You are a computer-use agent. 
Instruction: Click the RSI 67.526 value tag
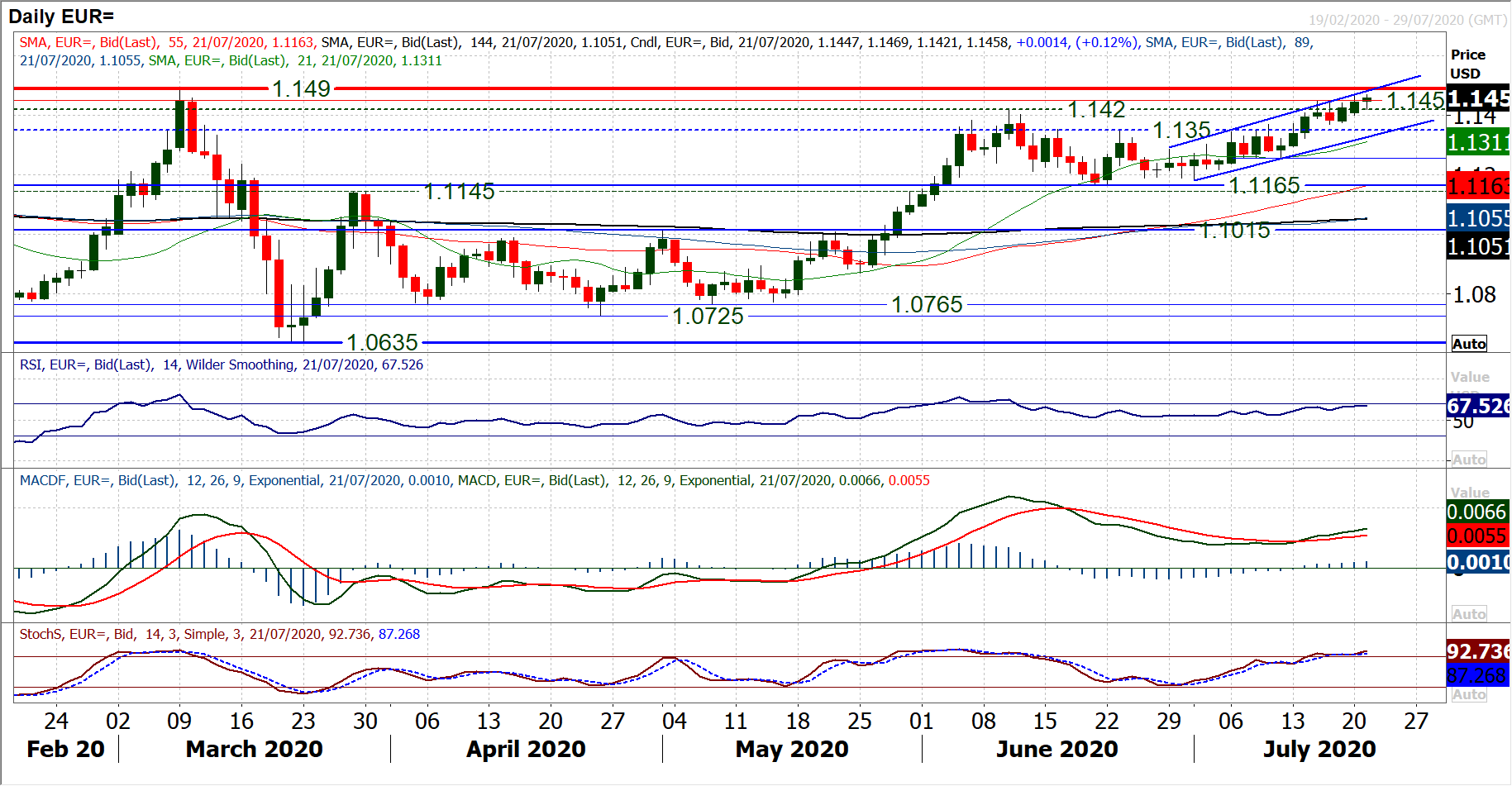(x=1478, y=406)
